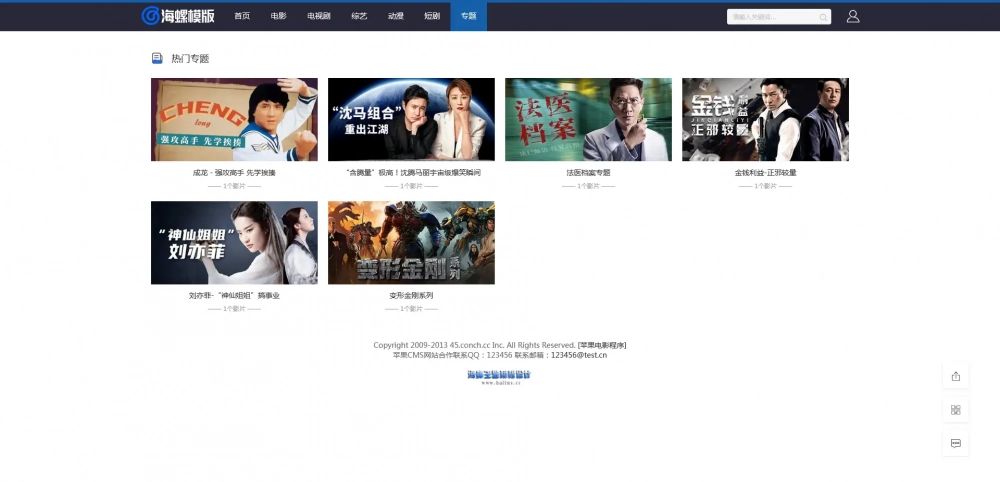1000x482 pixels.
Task: Click the keyword search input field
Action: tap(773, 17)
